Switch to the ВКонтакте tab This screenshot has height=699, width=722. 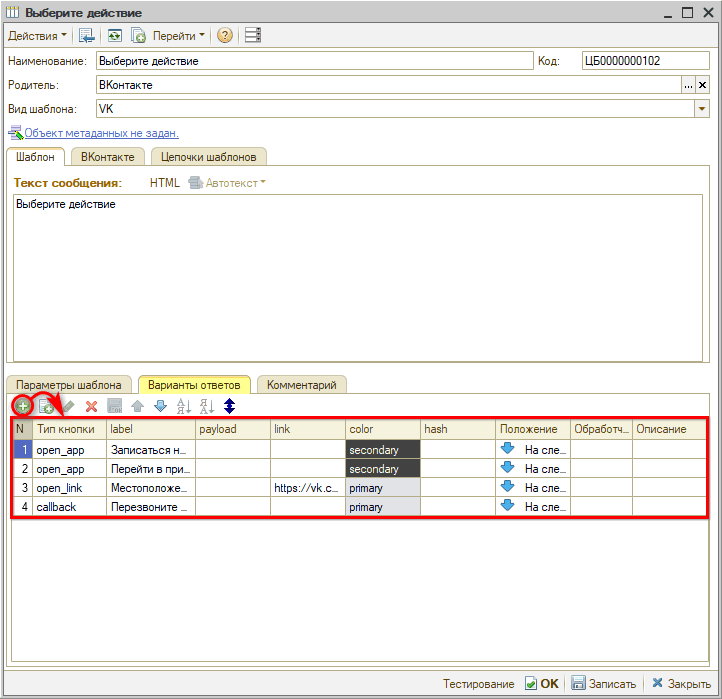(x=110, y=157)
